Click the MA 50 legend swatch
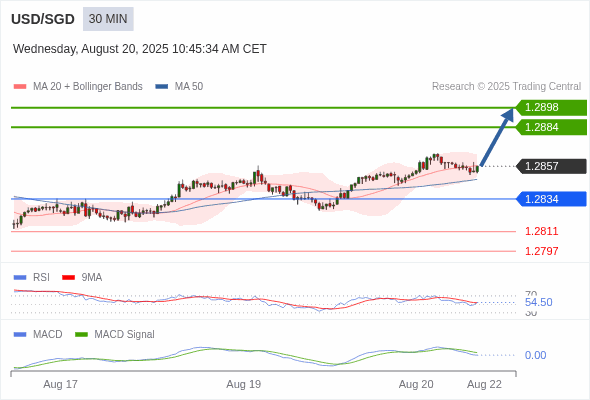 [162, 87]
